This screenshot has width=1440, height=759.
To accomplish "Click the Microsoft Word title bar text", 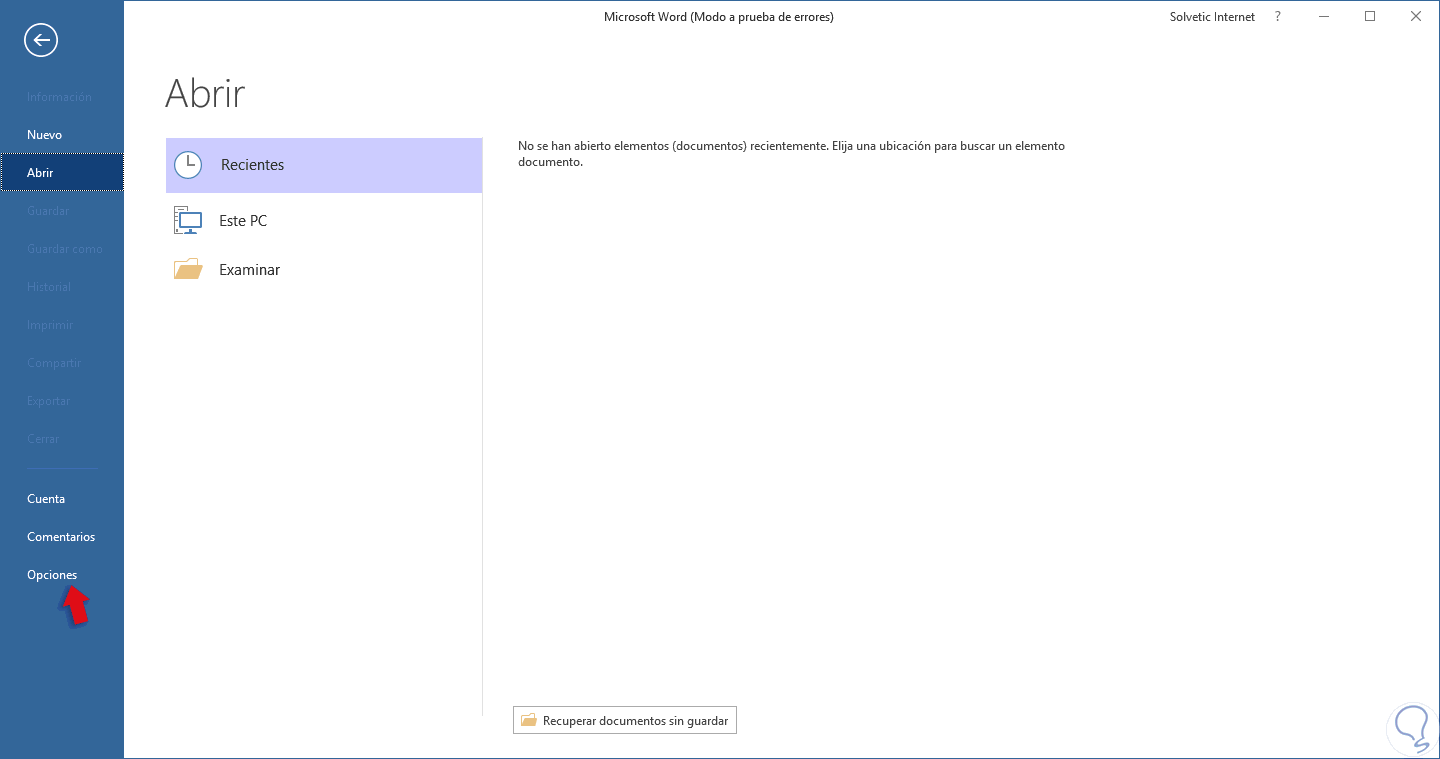I will pos(719,16).
